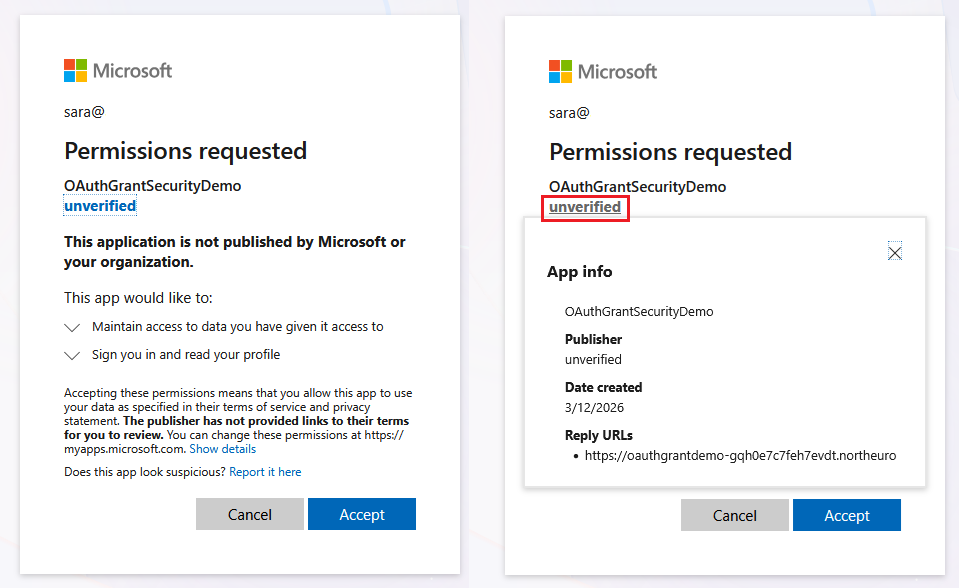The image size is (959, 588).
Task: Click the 'Report it here' link
Action: tap(265, 472)
